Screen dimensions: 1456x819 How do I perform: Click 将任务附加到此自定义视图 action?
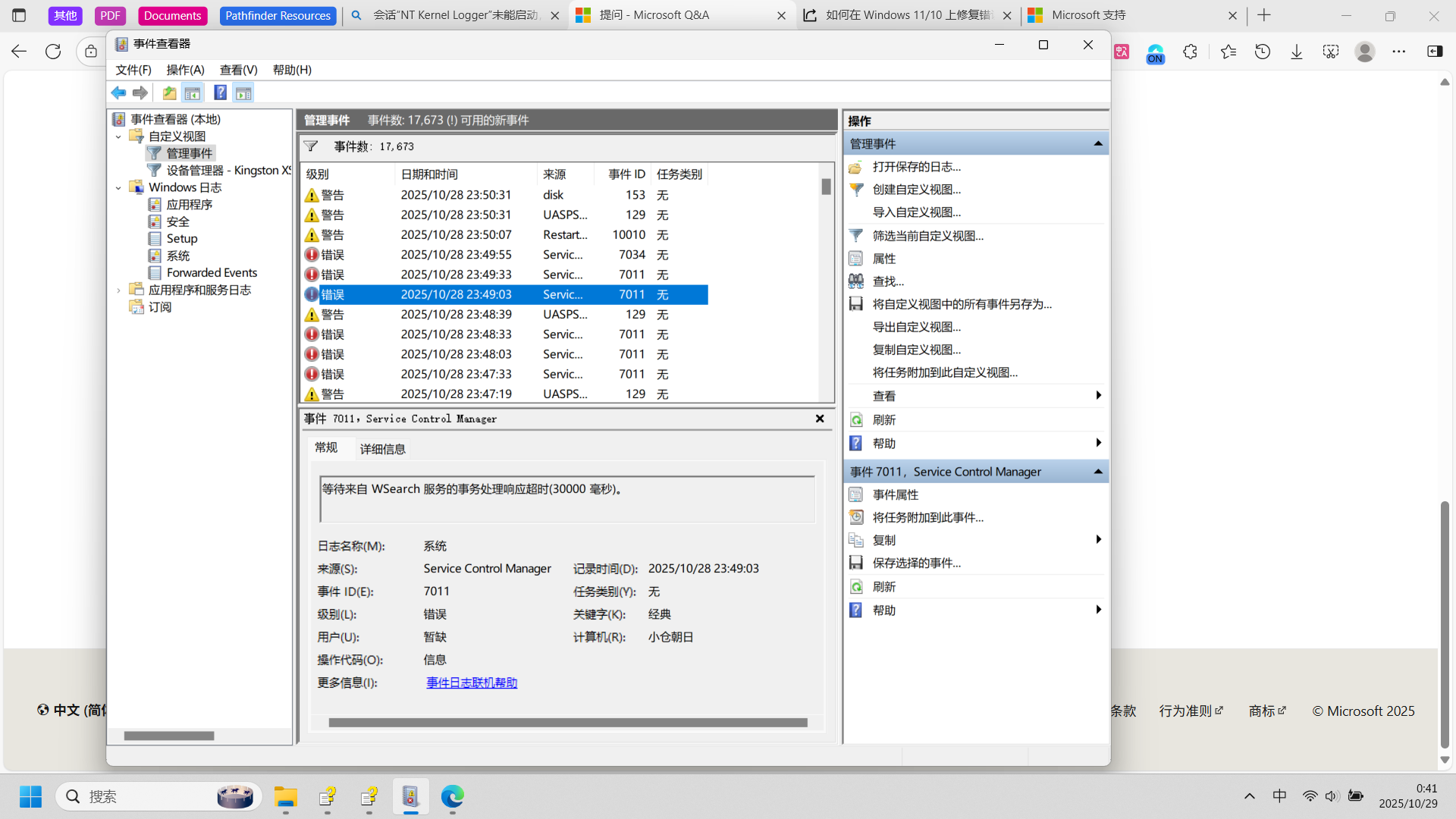click(x=945, y=372)
